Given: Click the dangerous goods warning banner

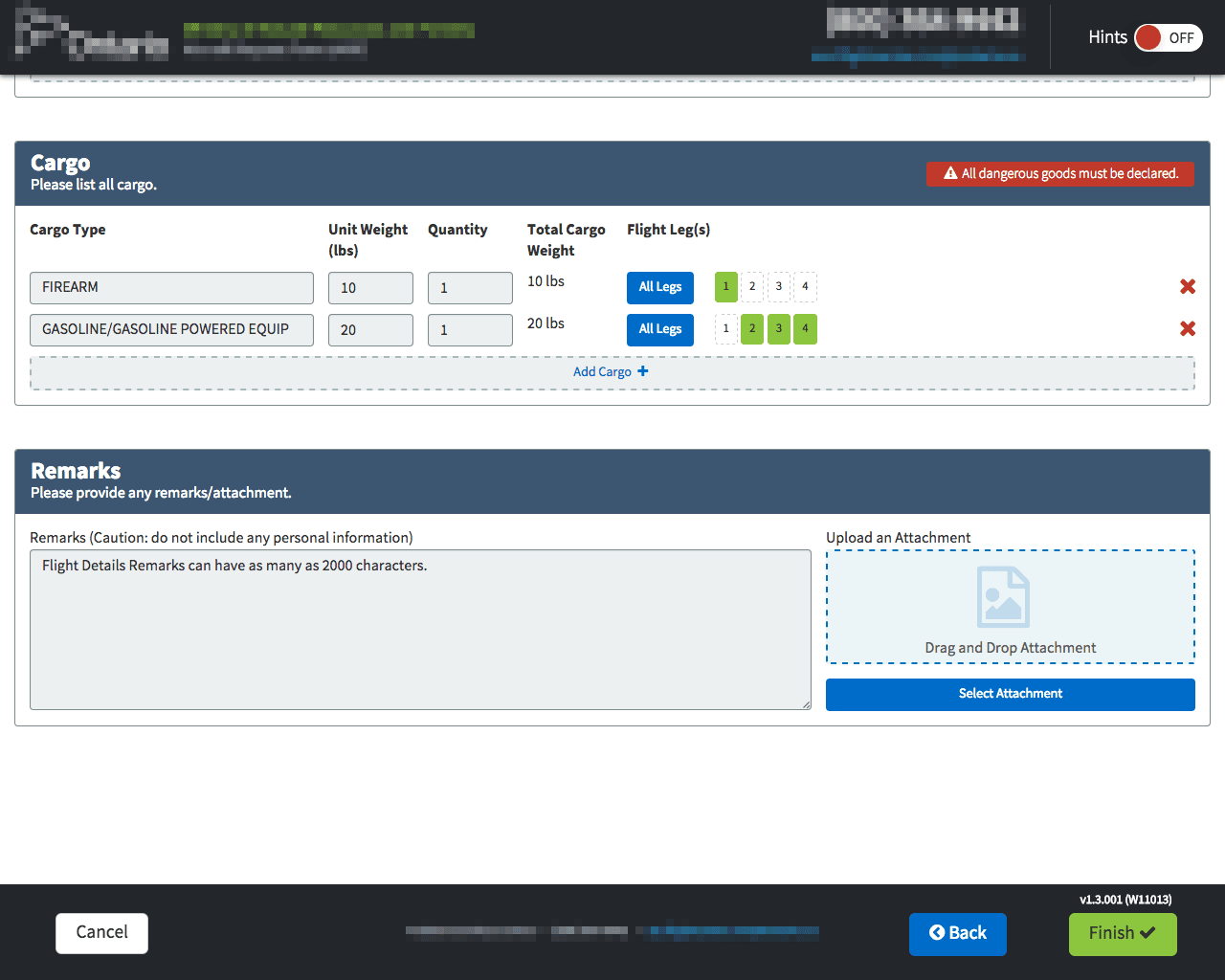Looking at the screenshot, I should click(x=1059, y=174).
